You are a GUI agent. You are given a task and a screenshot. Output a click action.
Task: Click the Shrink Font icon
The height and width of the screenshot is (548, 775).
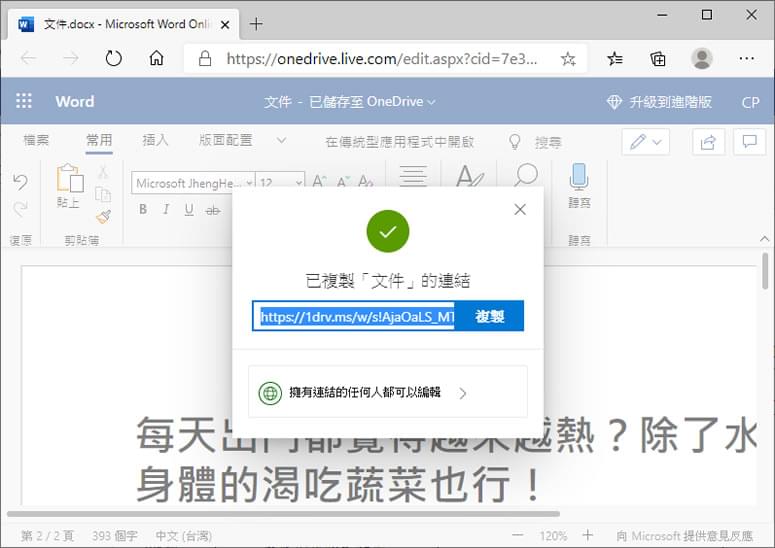point(343,181)
